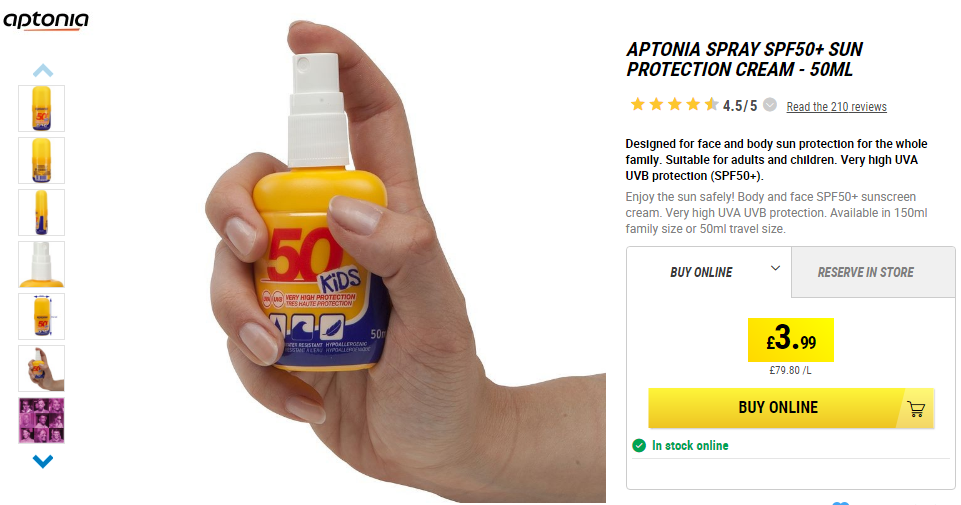Select second bottle back-label thumbnail

tap(41, 161)
